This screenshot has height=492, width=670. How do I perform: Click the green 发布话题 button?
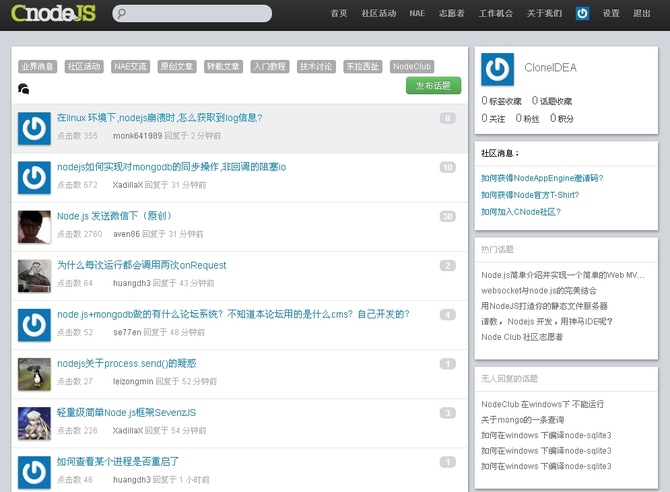(x=433, y=85)
